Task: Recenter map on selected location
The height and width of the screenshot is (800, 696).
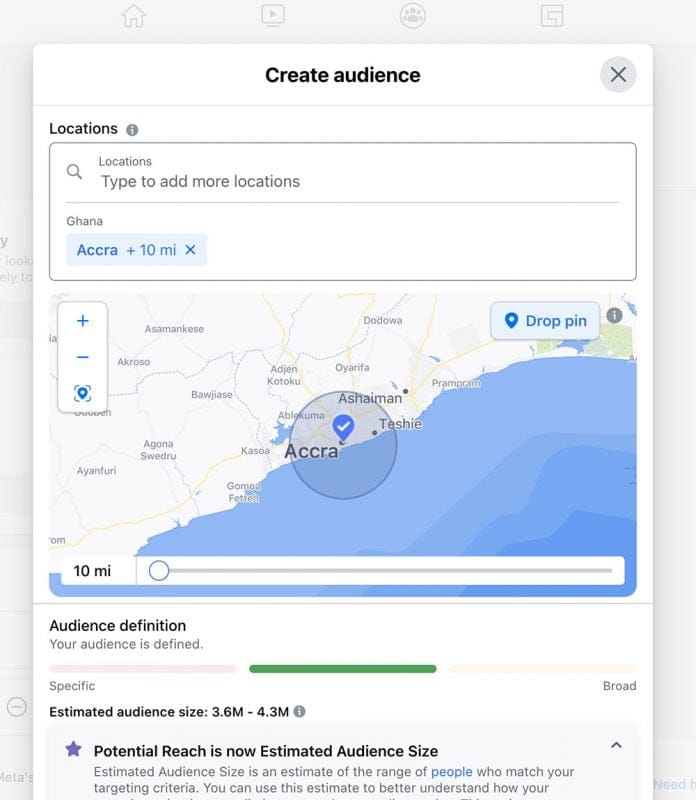Action: coord(83,393)
